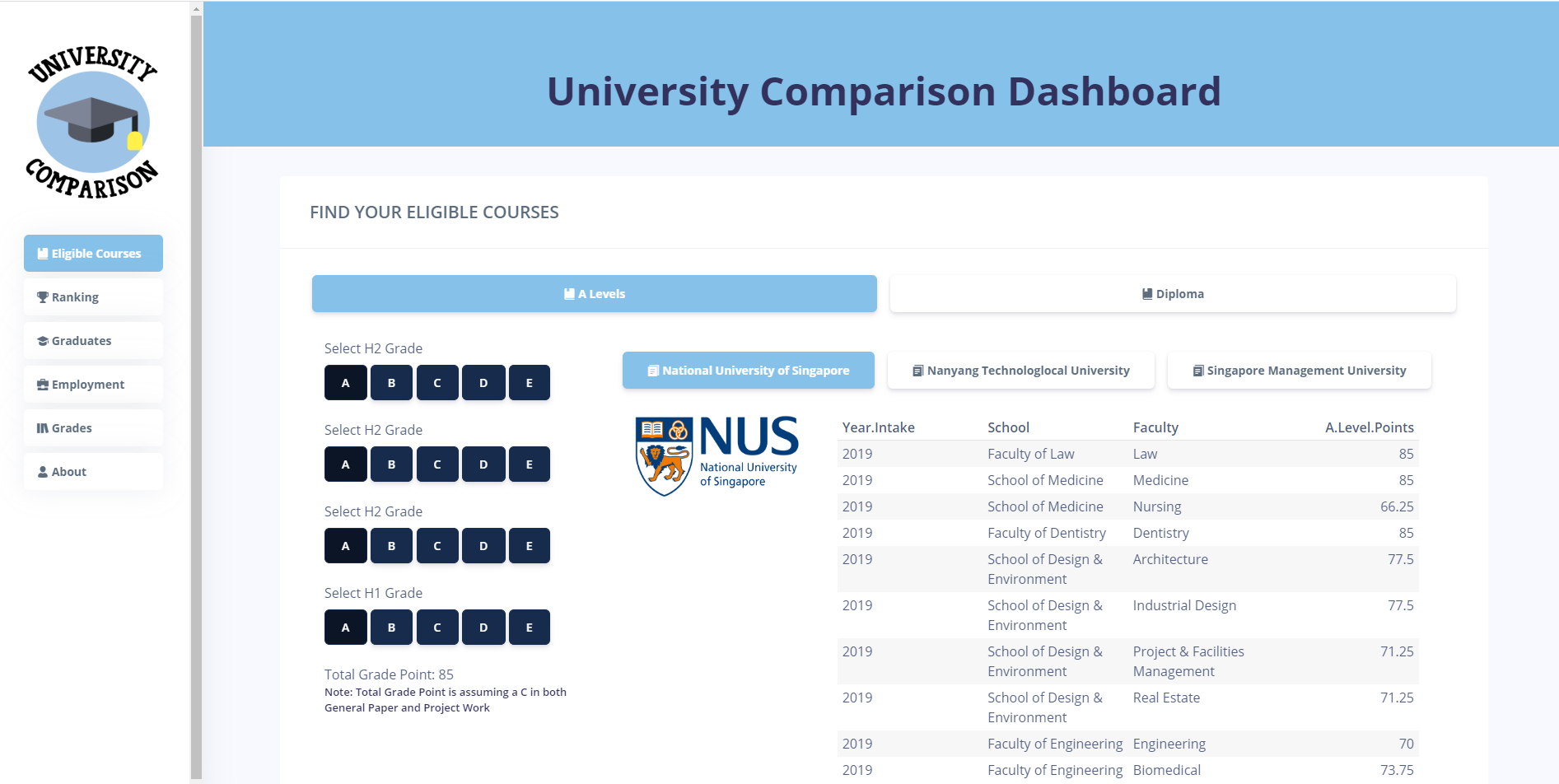Click the NUS logo image
This screenshot has height=784, width=1559.
[716, 455]
